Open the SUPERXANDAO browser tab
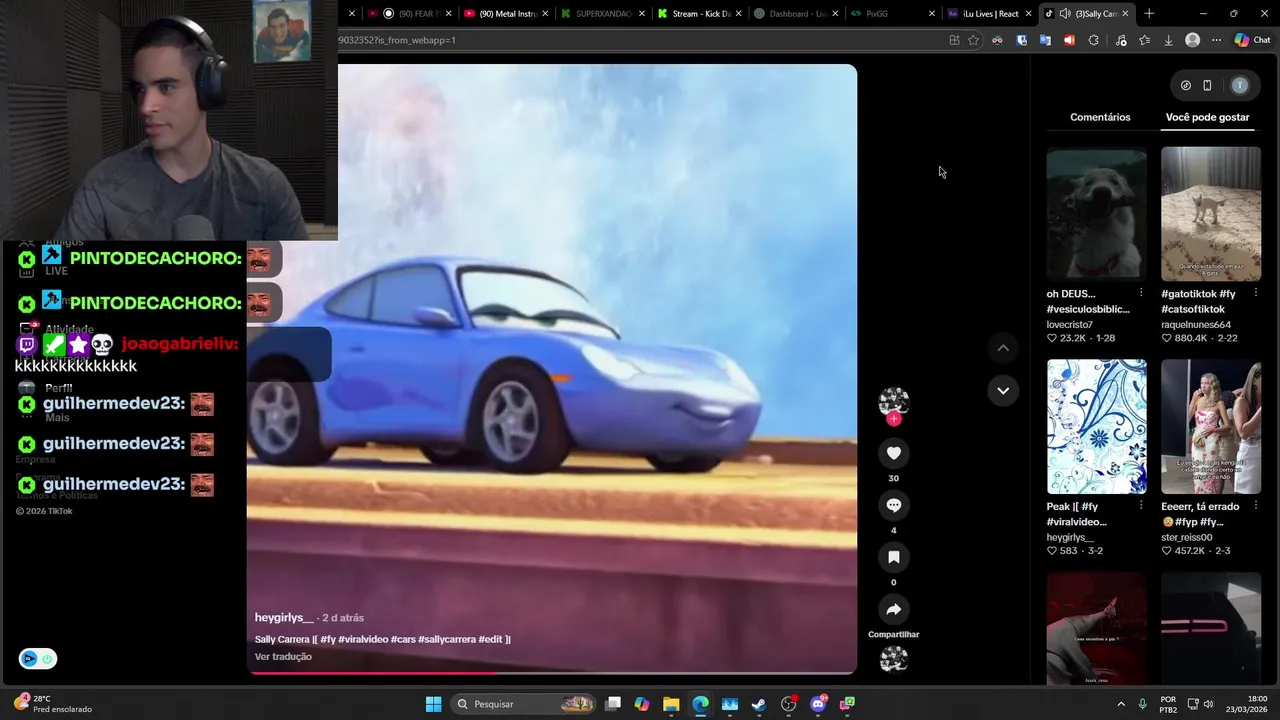The image size is (1280, 720). click(602, 14)
